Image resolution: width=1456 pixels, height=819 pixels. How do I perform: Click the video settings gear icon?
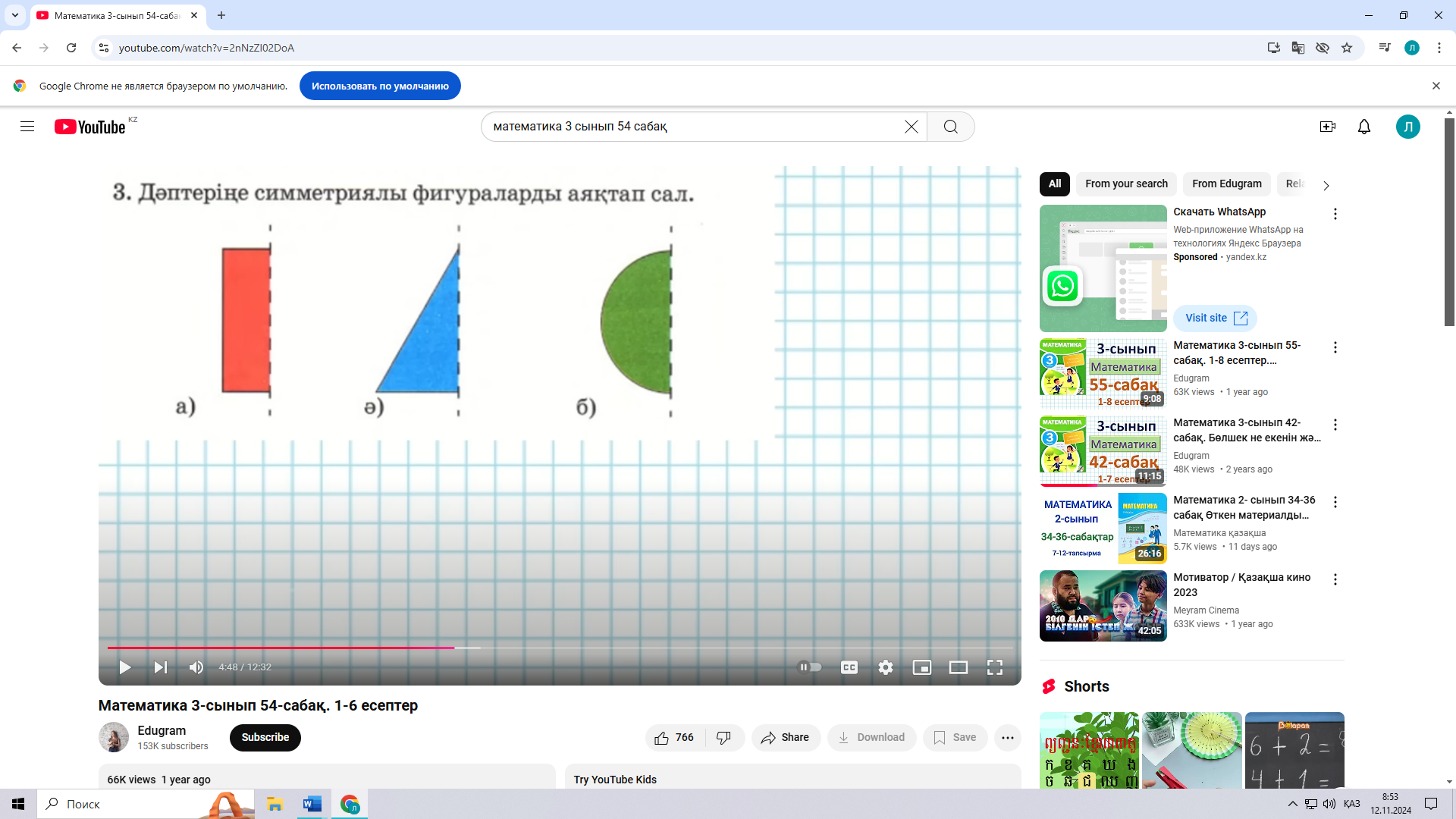click(885, 667)
